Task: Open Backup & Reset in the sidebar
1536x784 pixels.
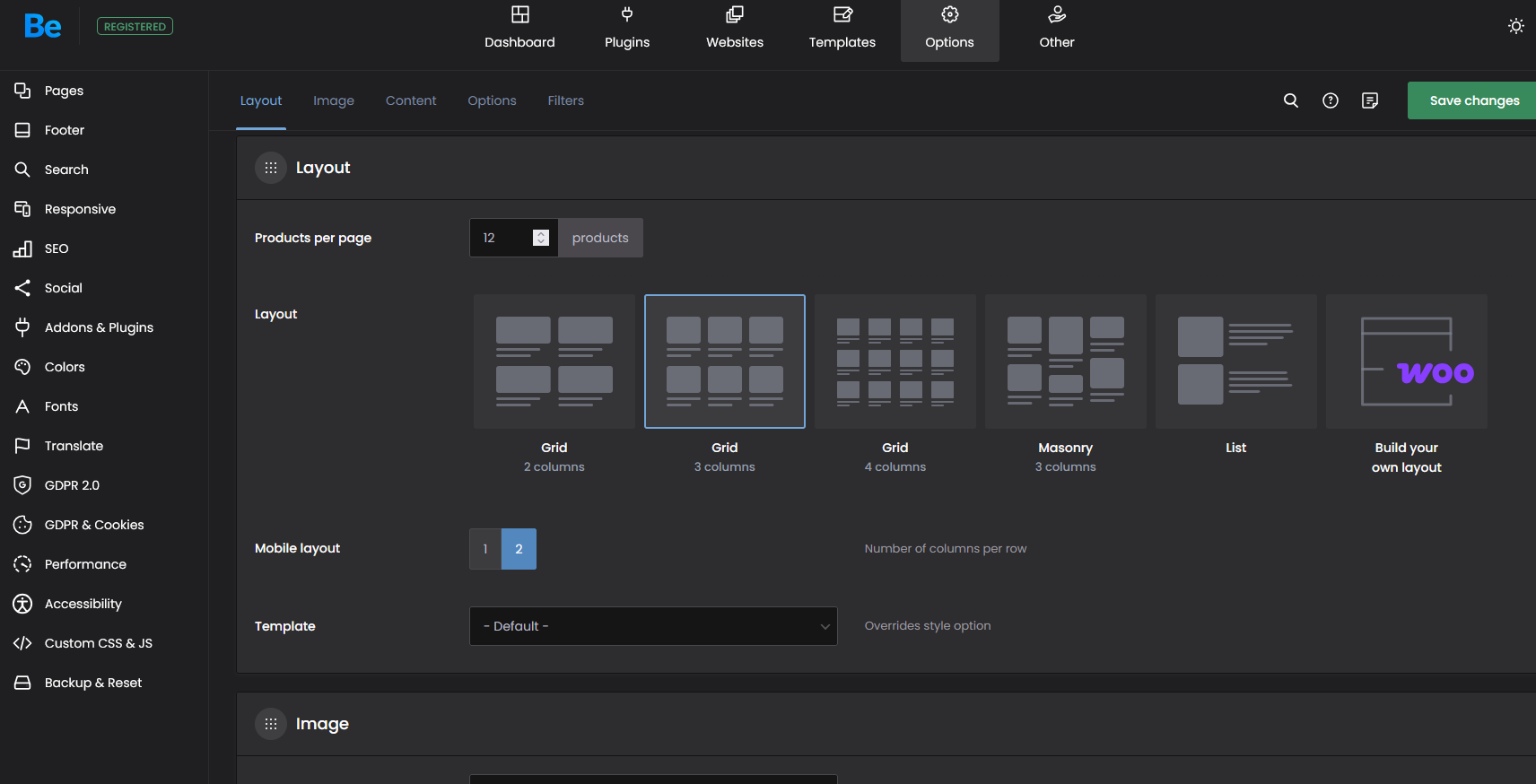Action: 93,683
